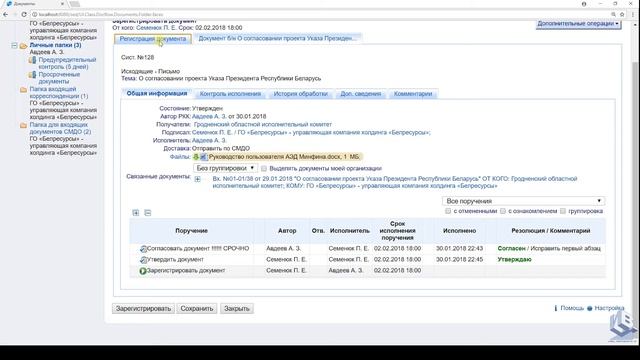Screen dimensions: 640x360
Task: Switch to Регистрация документа tab
Action: pos(153,39)
